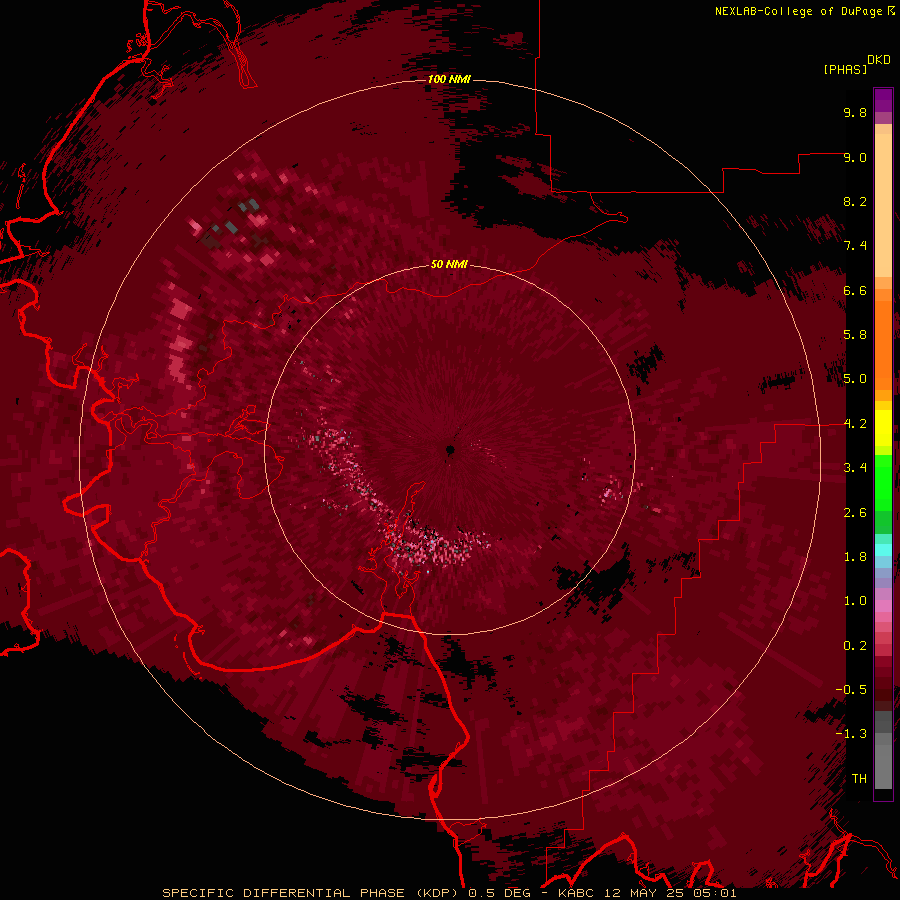The image size is (900, 900).
Task: Select the 6.6 value on color scale
Action: click(855, 290)
